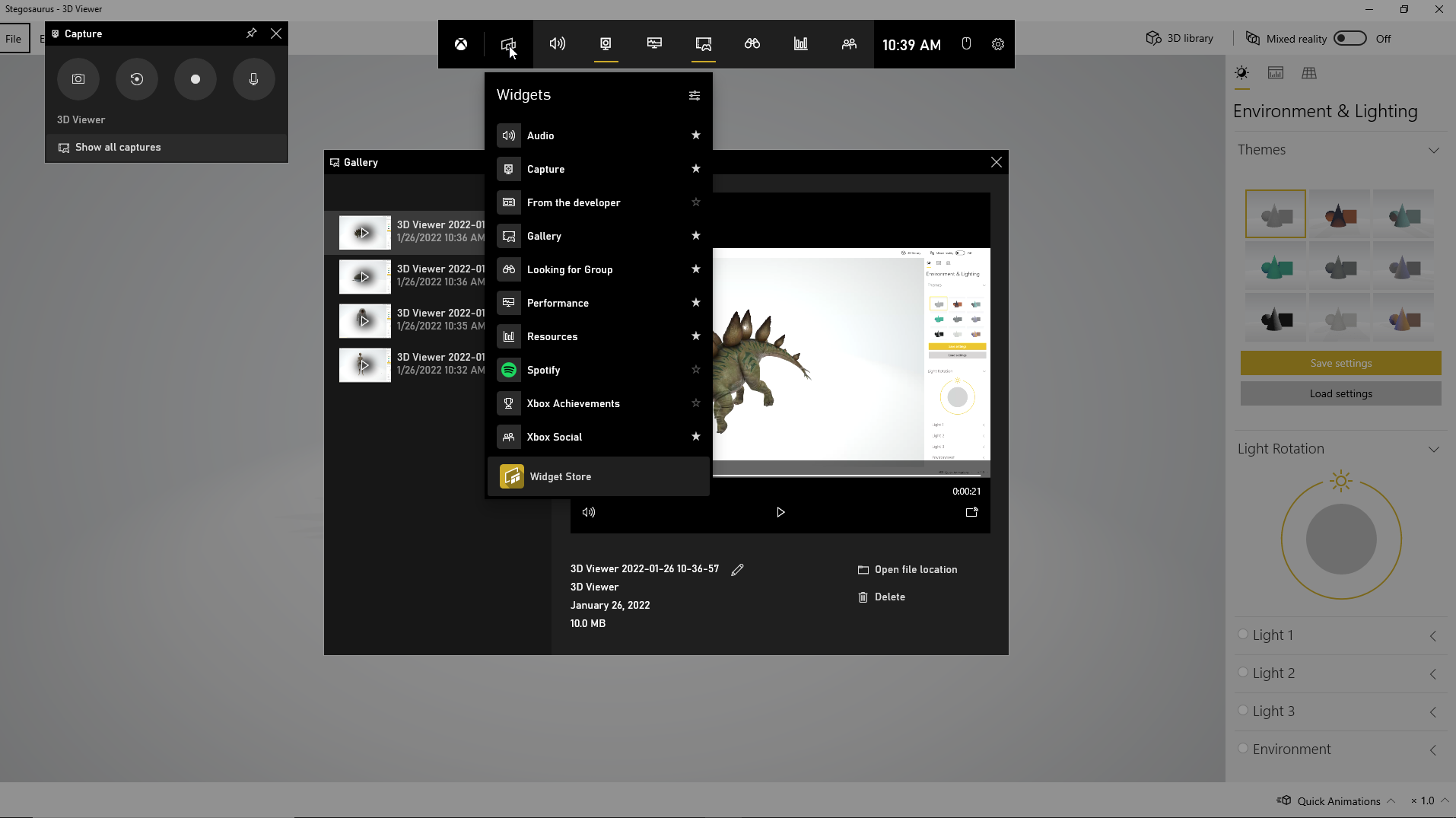Mute gallery video volume

point(589,512)
